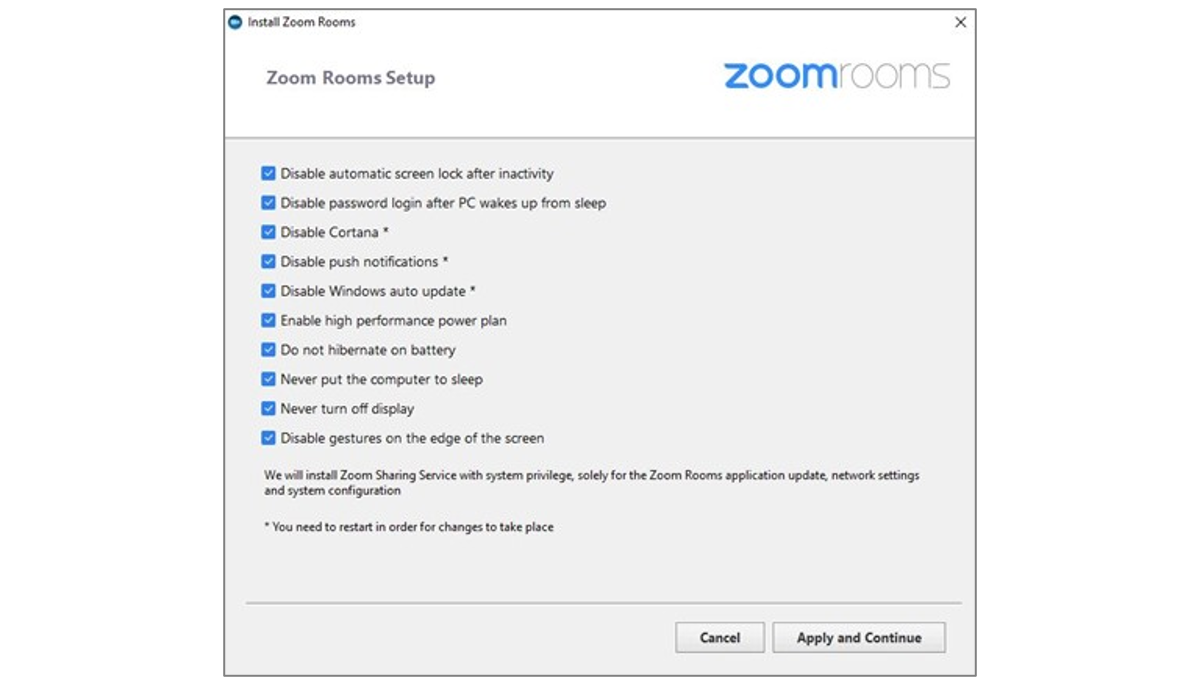Uncheck disable automatic screen lock after inactivity
This screenshot has height=694, width=1200.
click(x=268, y=173)
